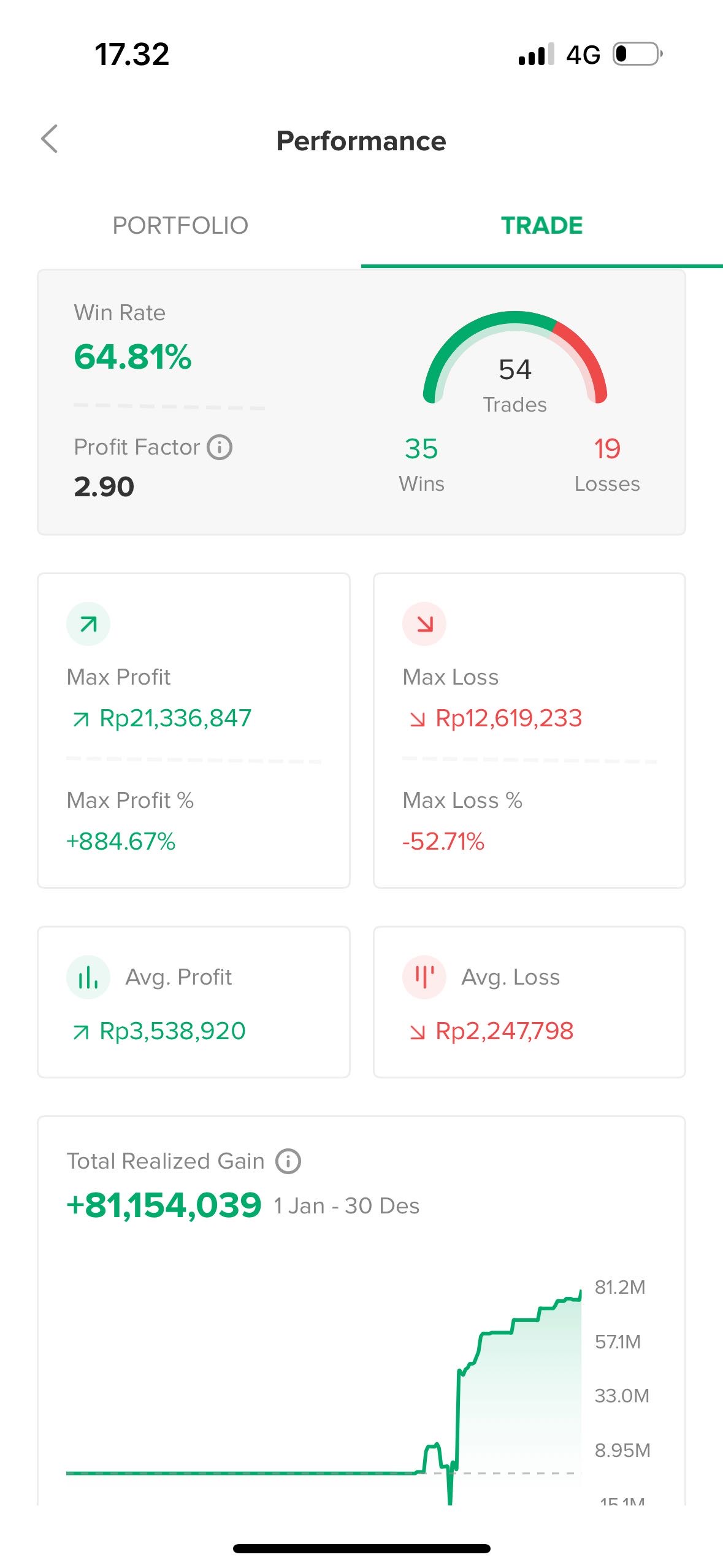The width and height of the screenshot is (723, 1568).
Task: Tap the Avg. Profit bar chart icon
Action: [x=88, y=977]
